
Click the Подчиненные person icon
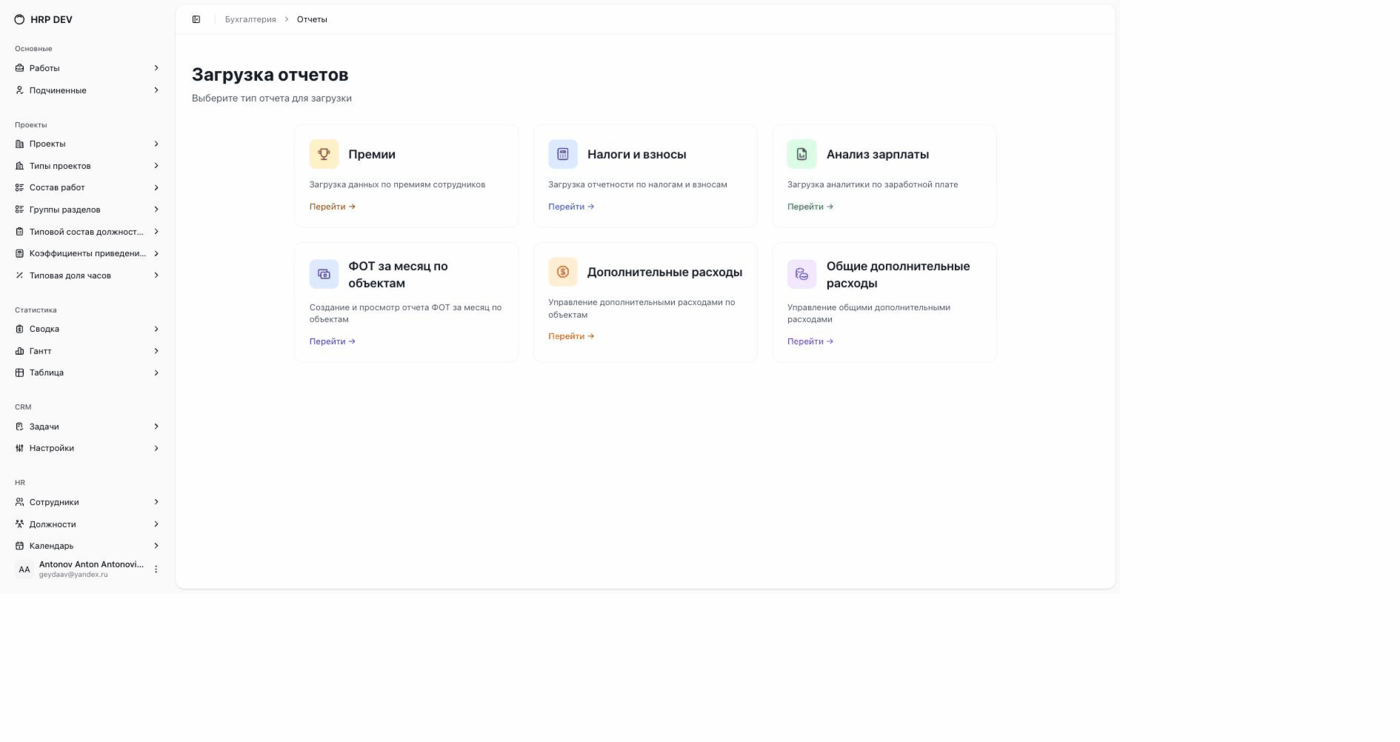19,90
